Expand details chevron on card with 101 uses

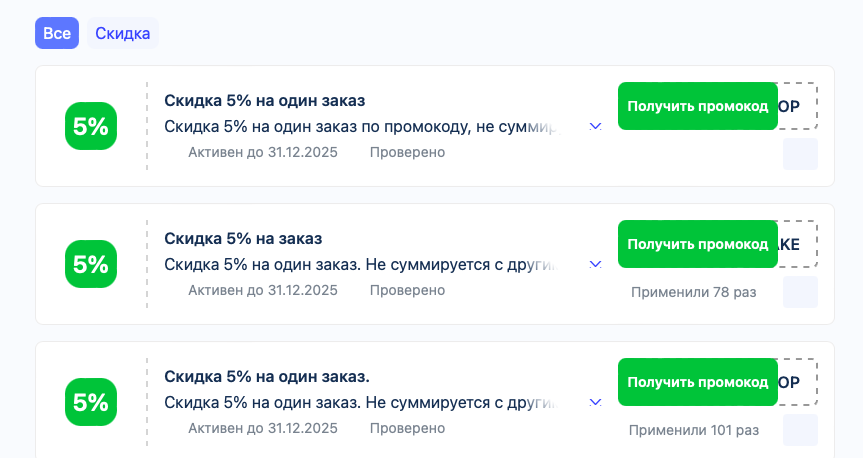click(x=595, y=402)
